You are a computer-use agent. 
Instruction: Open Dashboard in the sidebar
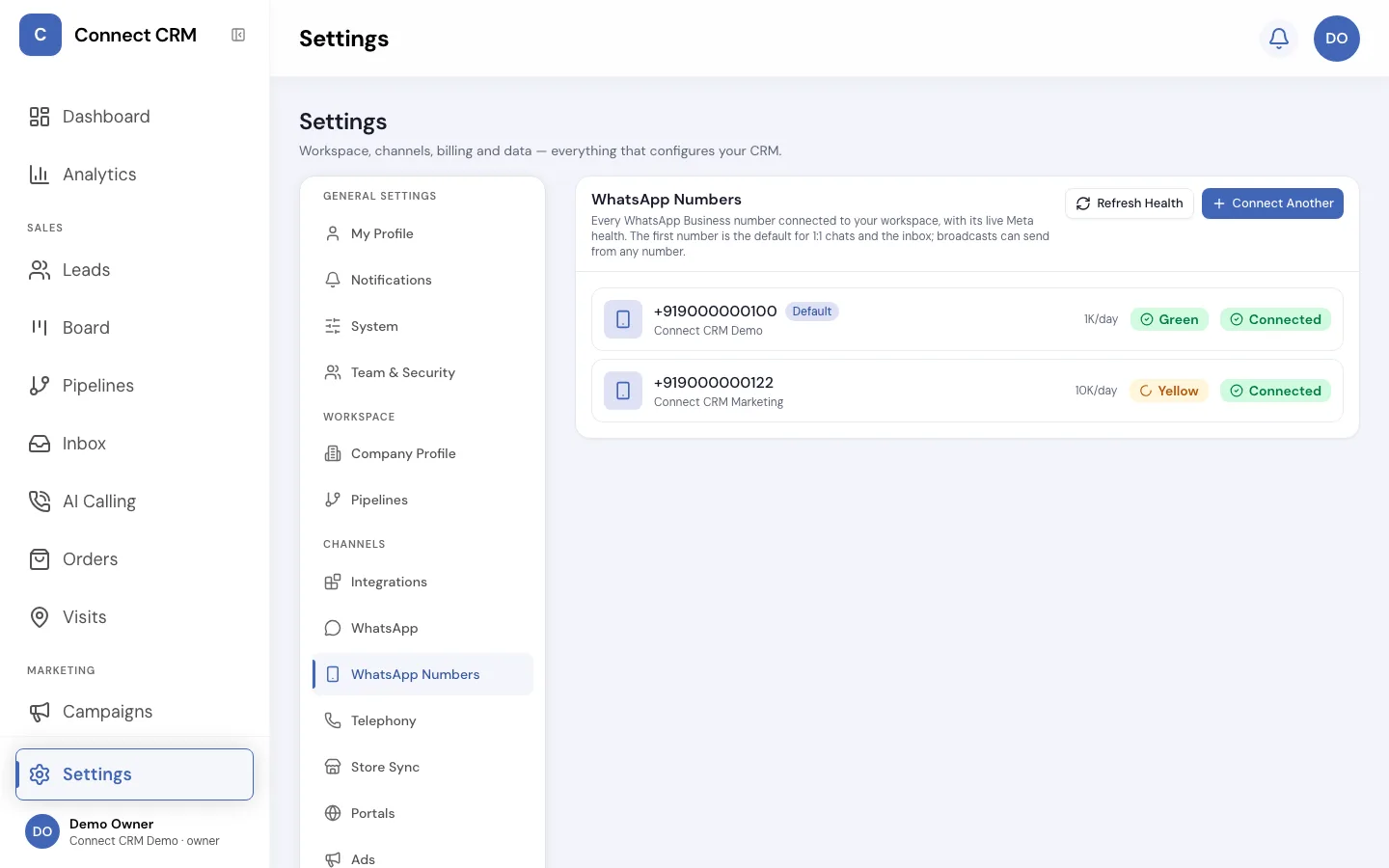[x=135, y=117]
